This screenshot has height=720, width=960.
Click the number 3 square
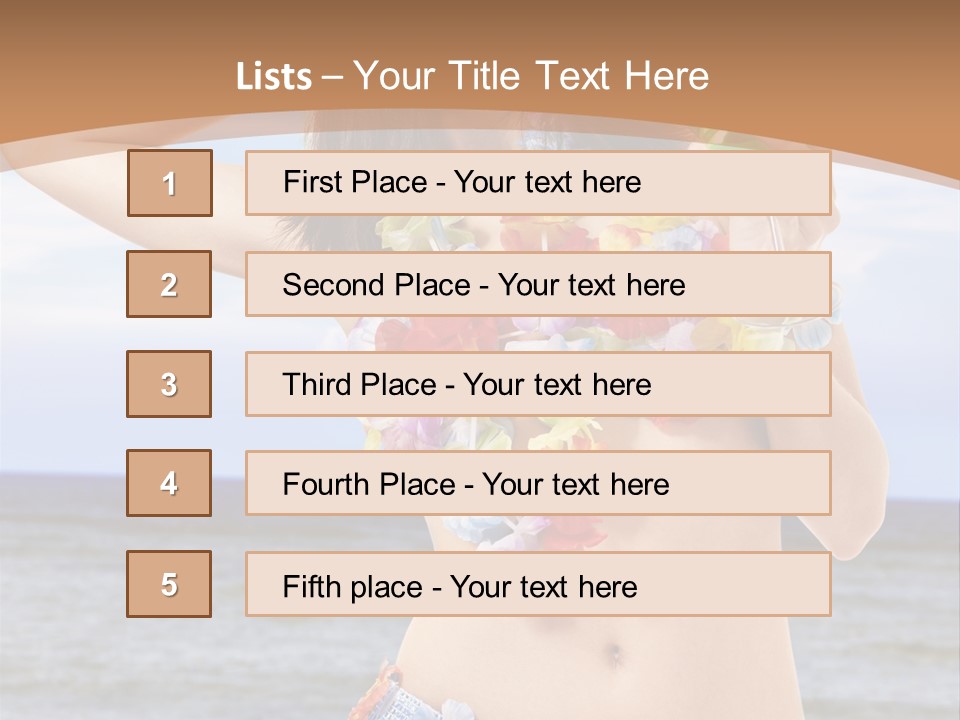[169, 384]
